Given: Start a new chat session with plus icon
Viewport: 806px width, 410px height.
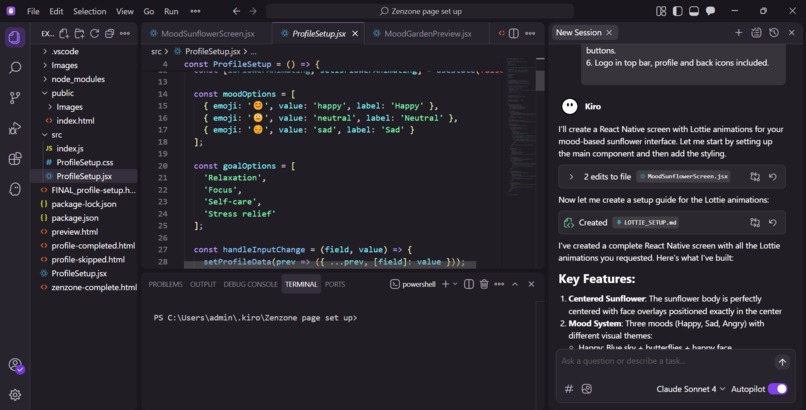Looking at the screenshot, I should pos(739,32).
